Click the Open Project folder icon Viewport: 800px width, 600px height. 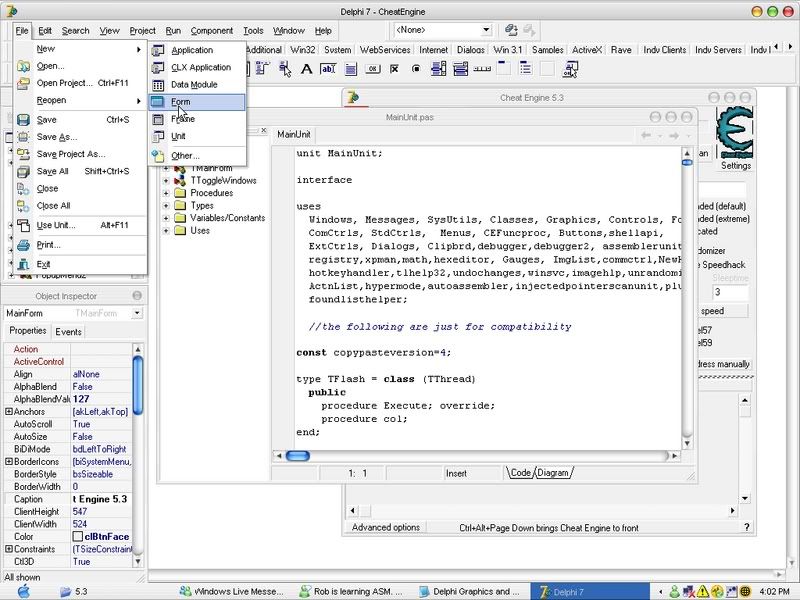(x=23, y=83)
